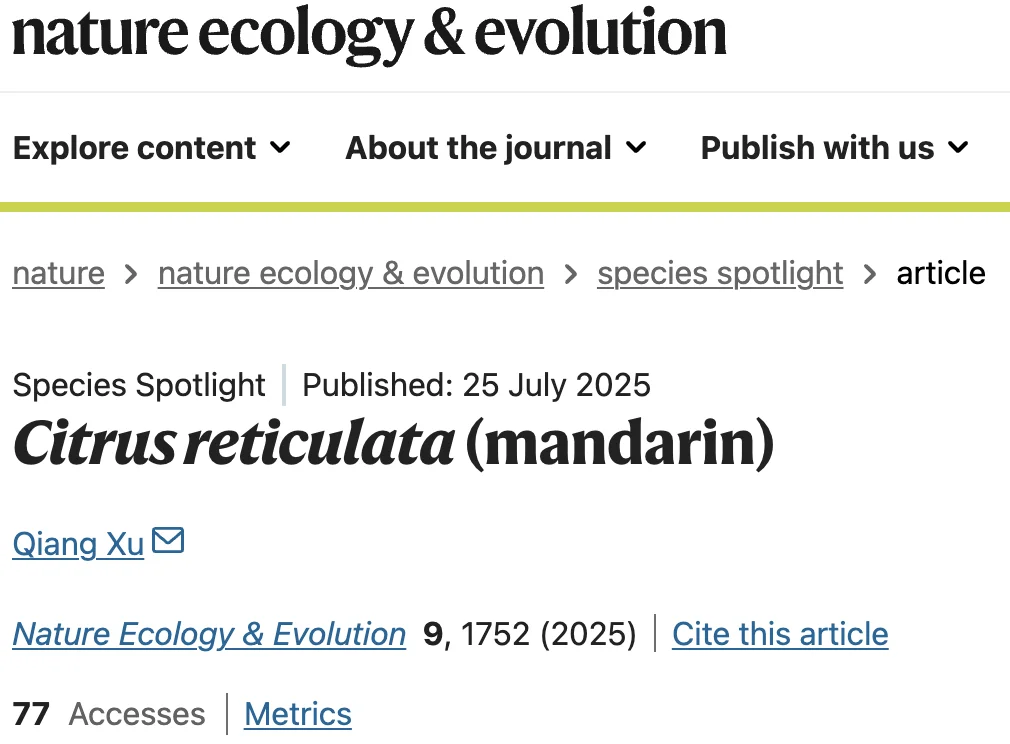The width and height of the screenshot is (1010, 744).
Task: Expand the chevron beside Publish with us
Action: [x=958, y=148]
